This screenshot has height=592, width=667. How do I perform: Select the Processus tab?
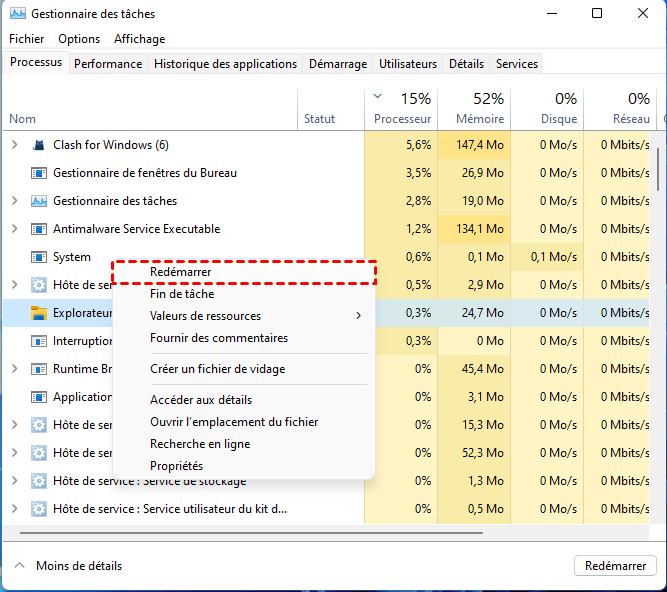click(x=36, y=62)
